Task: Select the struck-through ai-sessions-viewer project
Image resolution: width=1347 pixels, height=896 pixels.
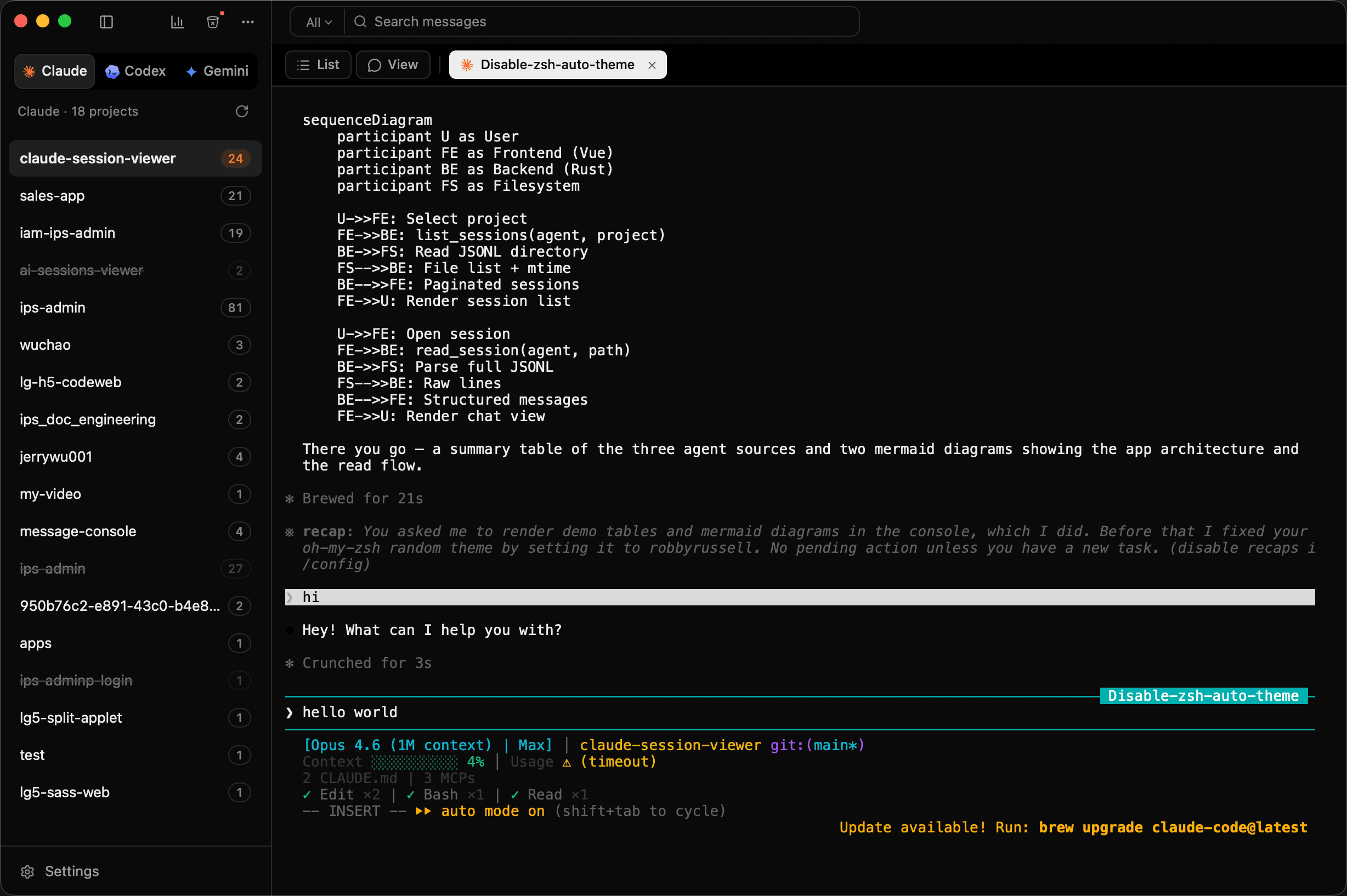Action: click(135, 270)
